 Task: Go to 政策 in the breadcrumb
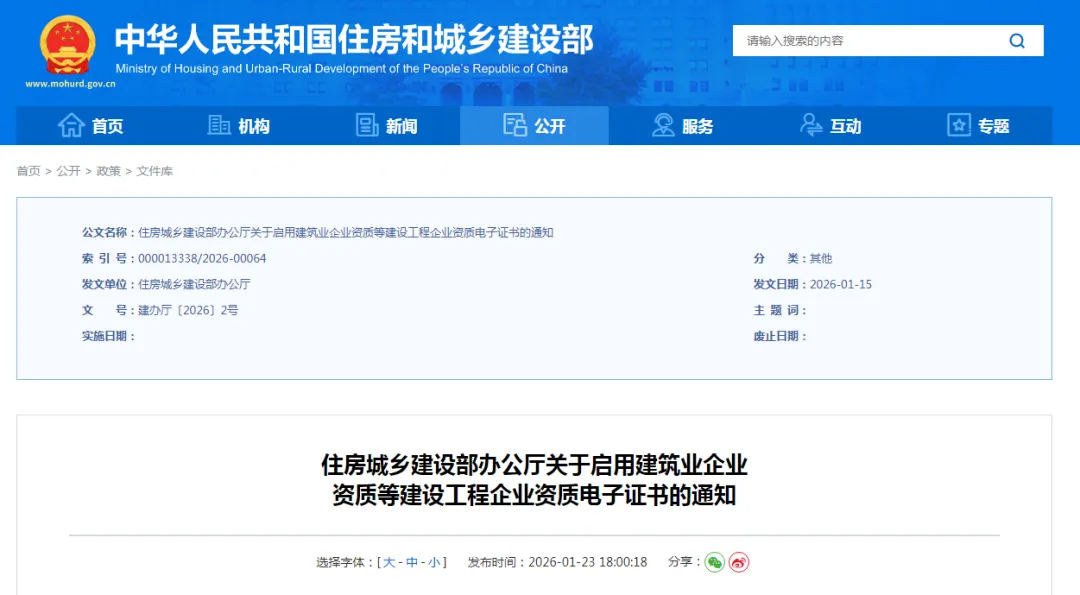pos(108,171)
